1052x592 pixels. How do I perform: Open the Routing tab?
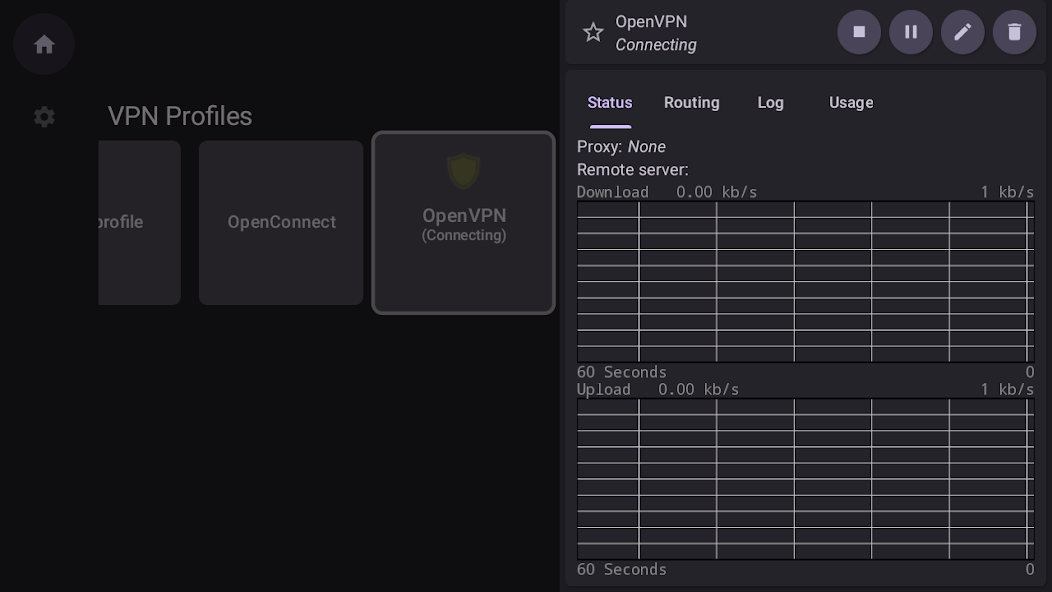692,103
